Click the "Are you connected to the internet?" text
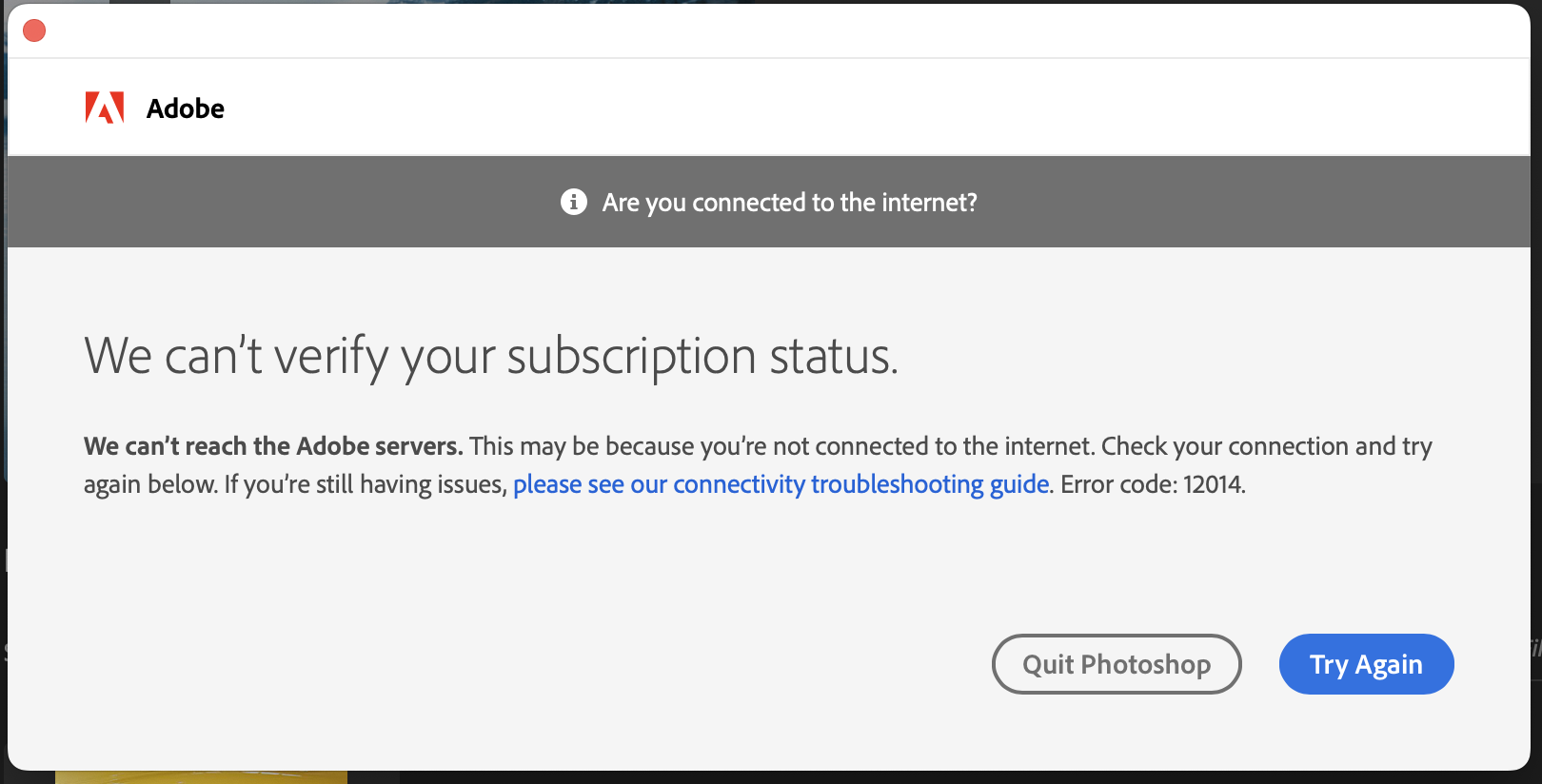The width and height of the screenshot is (1542, 784). (x=789, y=203)
